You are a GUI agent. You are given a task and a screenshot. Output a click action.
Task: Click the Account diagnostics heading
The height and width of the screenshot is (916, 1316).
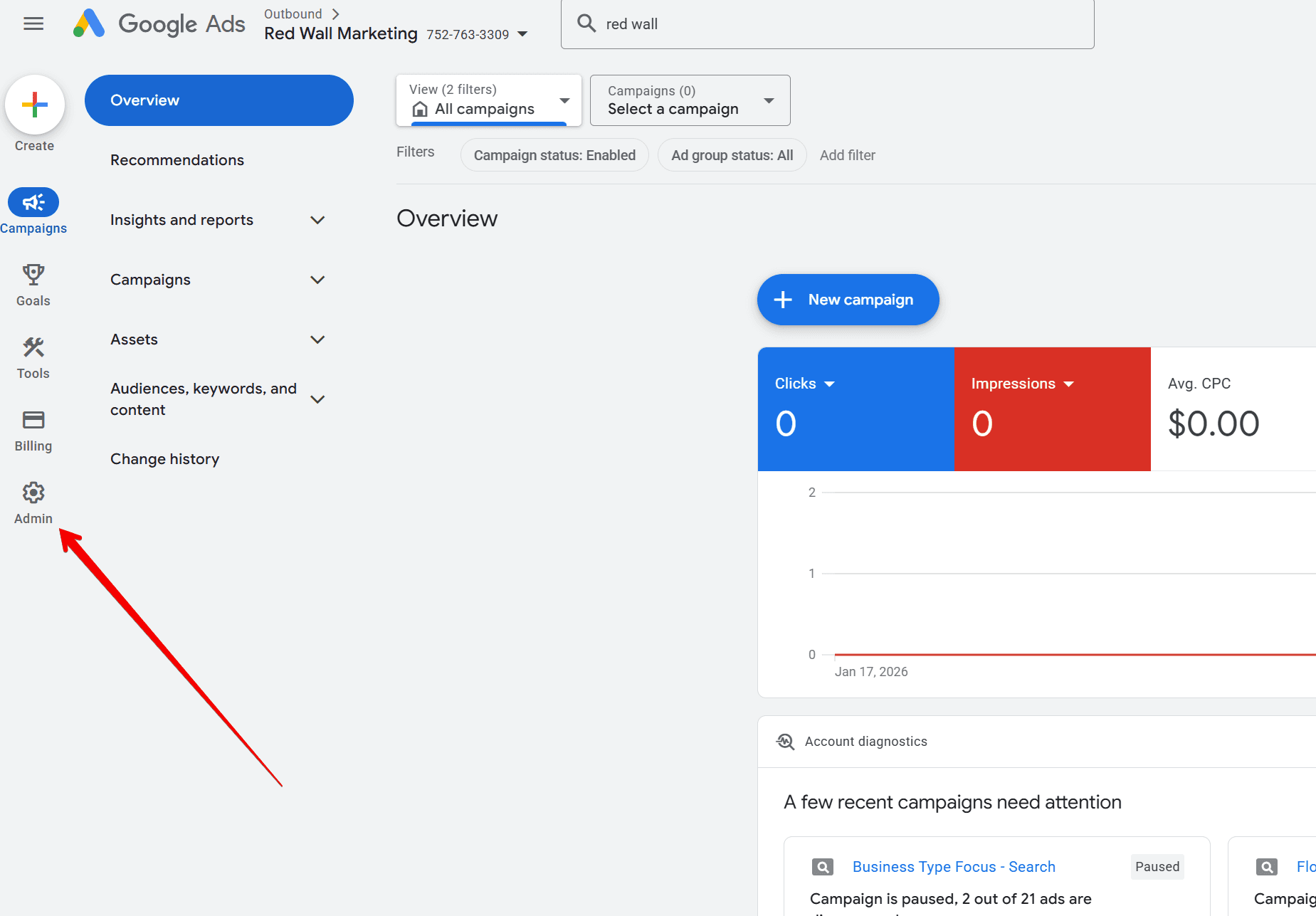[865, 742]
